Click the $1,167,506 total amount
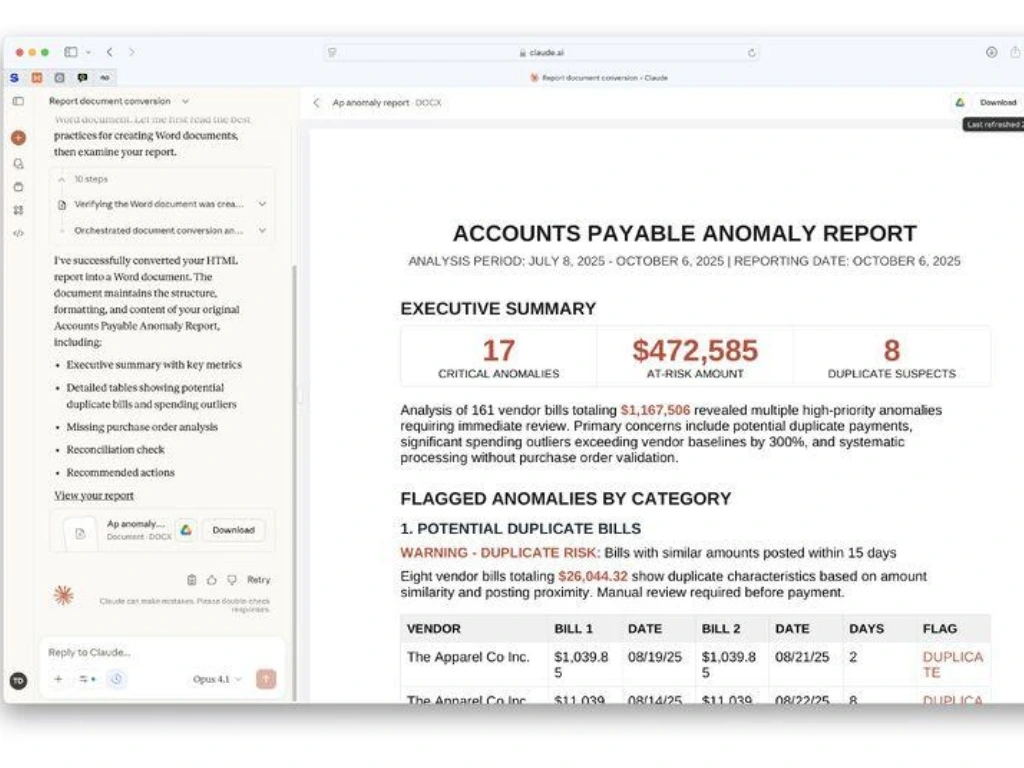 coord(655,410)
